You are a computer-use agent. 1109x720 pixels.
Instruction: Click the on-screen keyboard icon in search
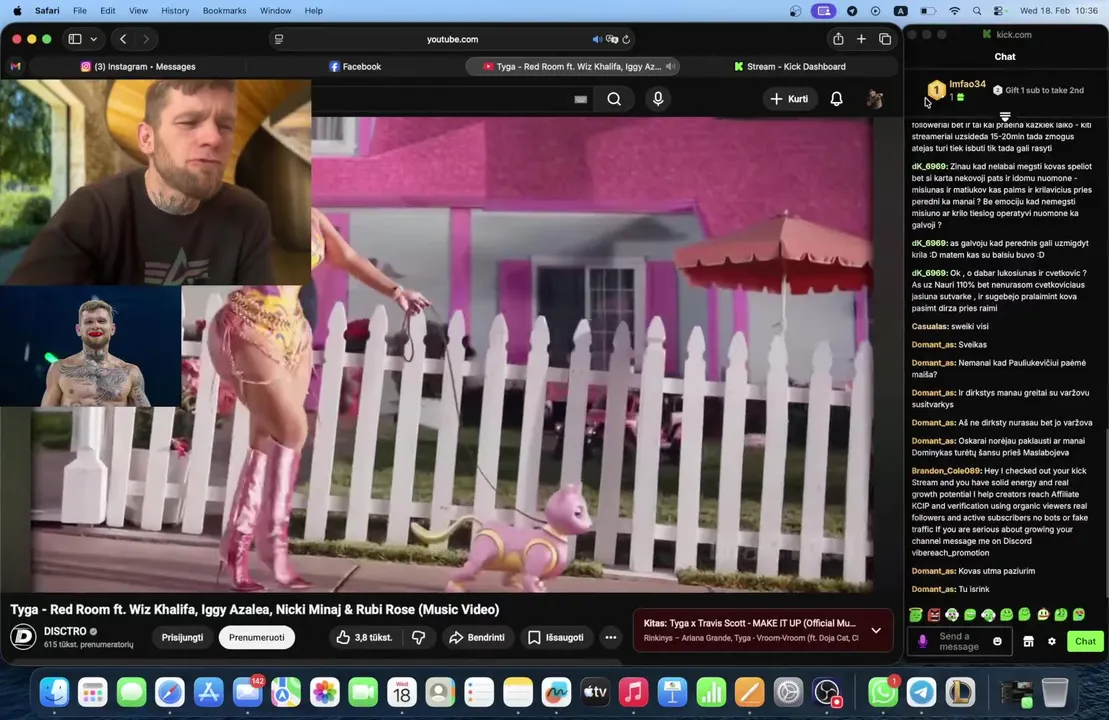tap(581, 99)
